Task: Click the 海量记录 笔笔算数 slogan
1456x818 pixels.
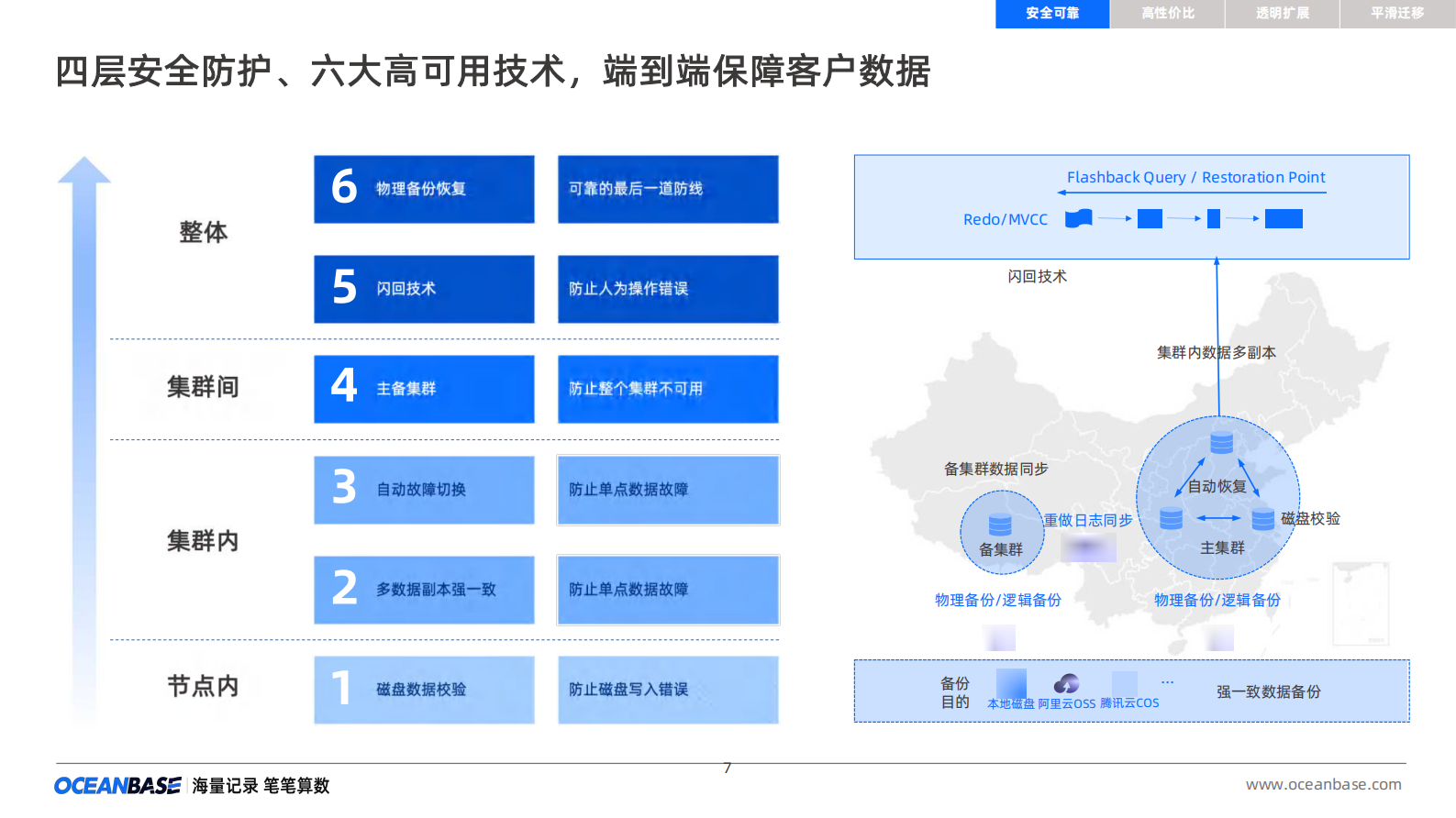Action: tap(261, 786)
